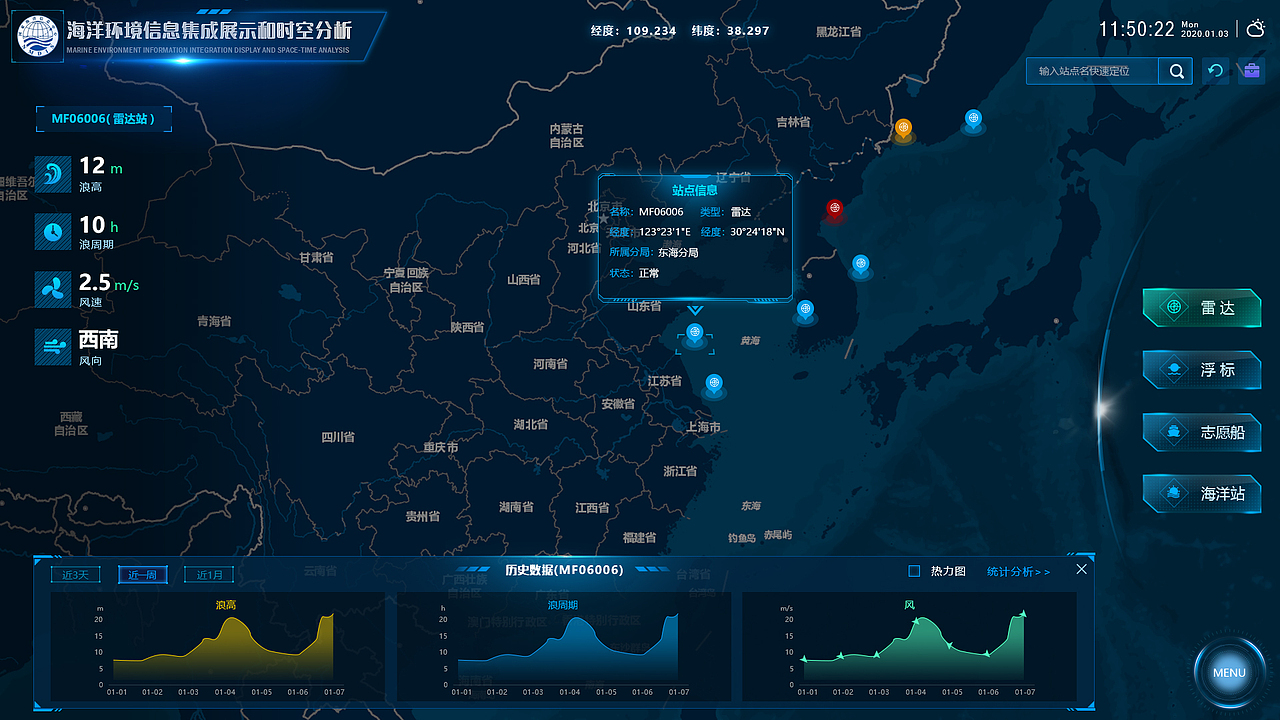
Task: Close the historical data panel
Action: point(1081,569)
